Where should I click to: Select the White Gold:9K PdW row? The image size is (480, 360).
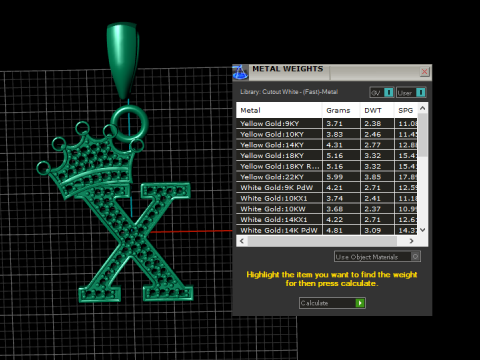coord(327,188)
